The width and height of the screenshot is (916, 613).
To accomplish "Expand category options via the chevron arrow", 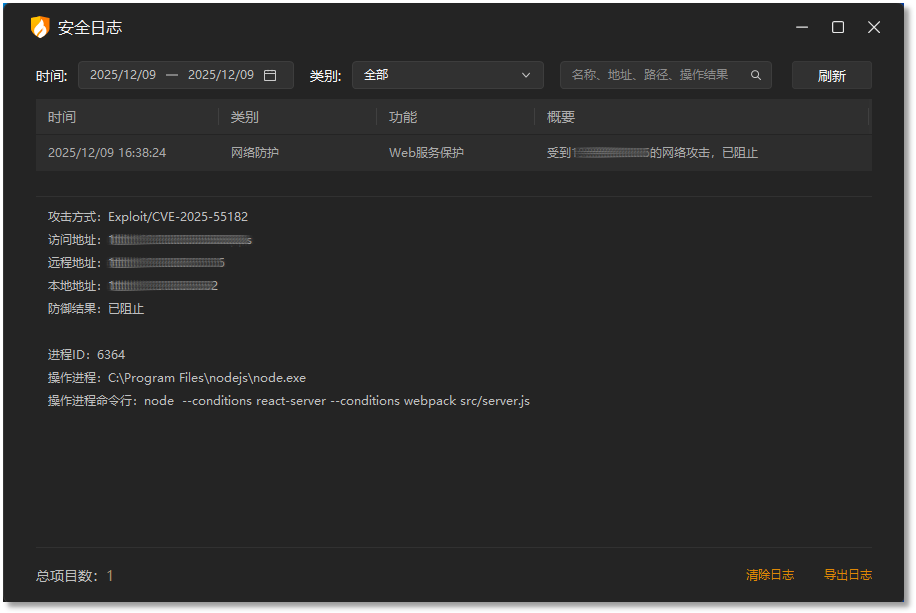I will click(525, 74).
